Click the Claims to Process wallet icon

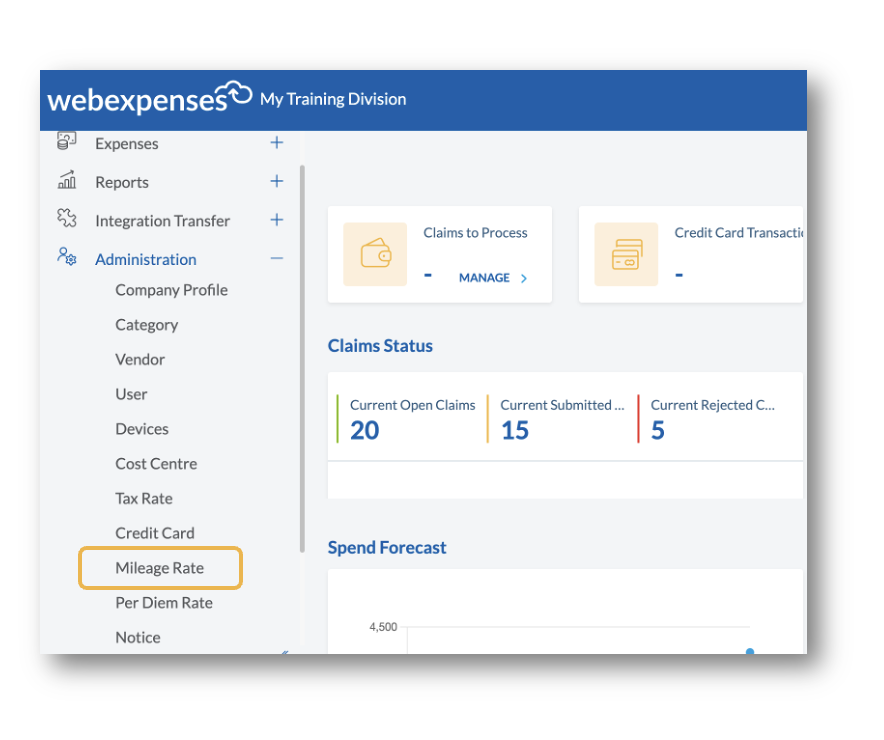[x=375, y=254]
